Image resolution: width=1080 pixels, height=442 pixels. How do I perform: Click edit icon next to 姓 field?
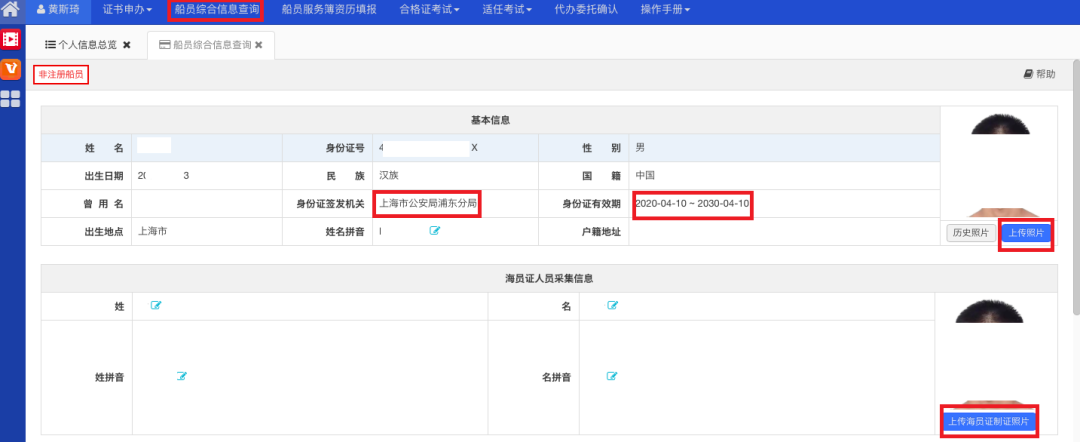tap(156, 305)
